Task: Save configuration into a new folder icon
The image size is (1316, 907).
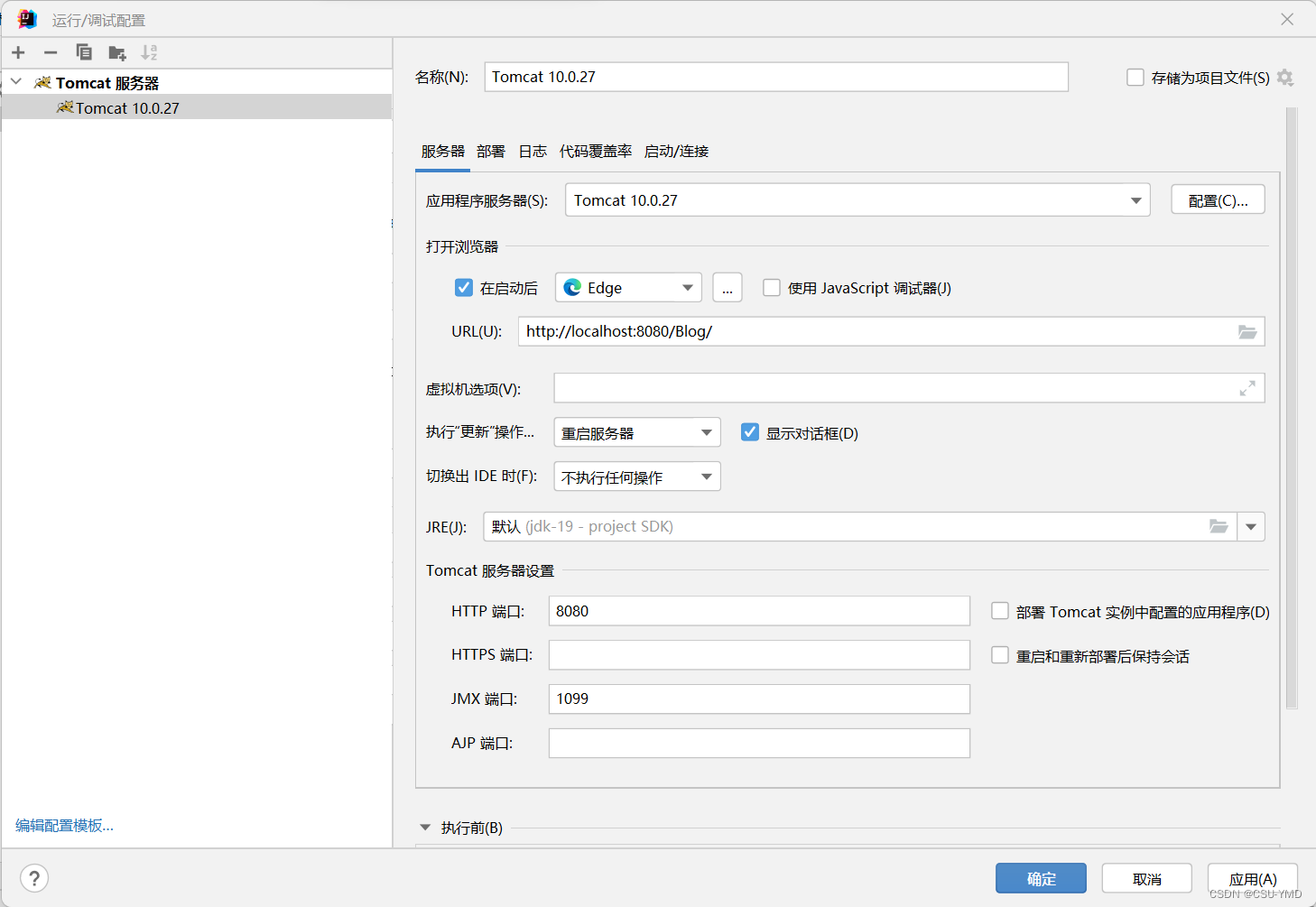Action: pos(117,52)
